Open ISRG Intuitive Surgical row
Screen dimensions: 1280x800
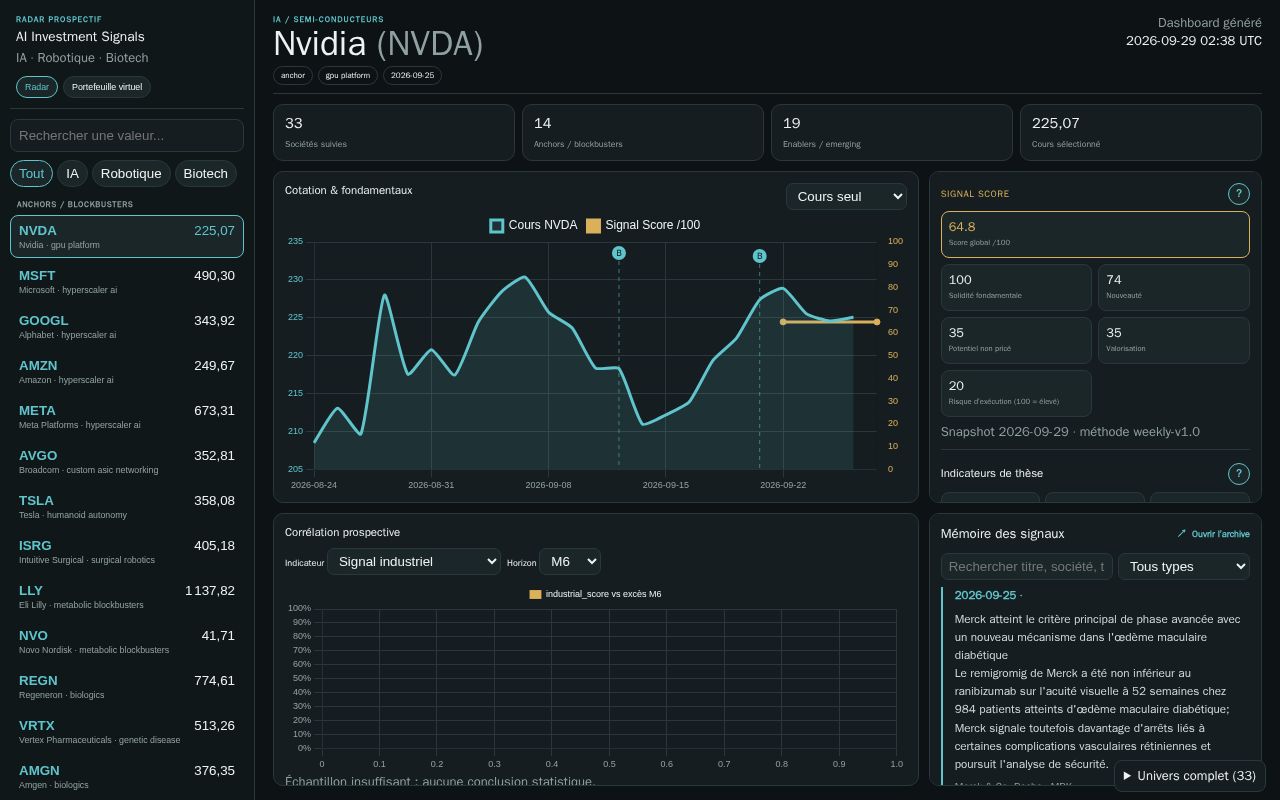tap(127, 552)
